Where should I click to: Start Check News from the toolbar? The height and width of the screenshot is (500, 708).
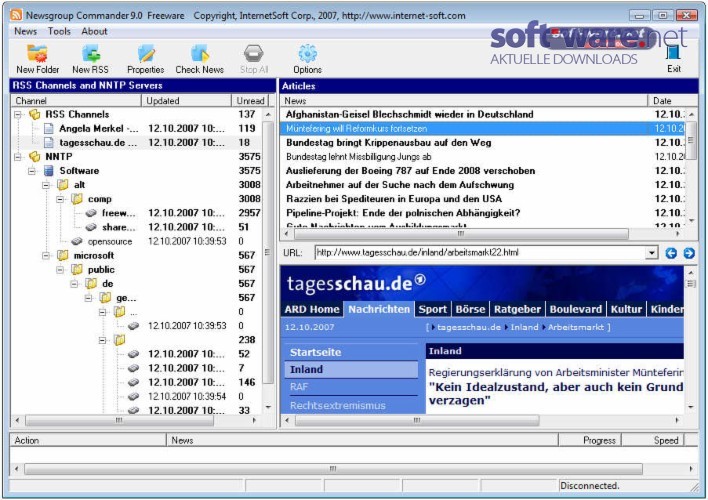click(200, 53)
